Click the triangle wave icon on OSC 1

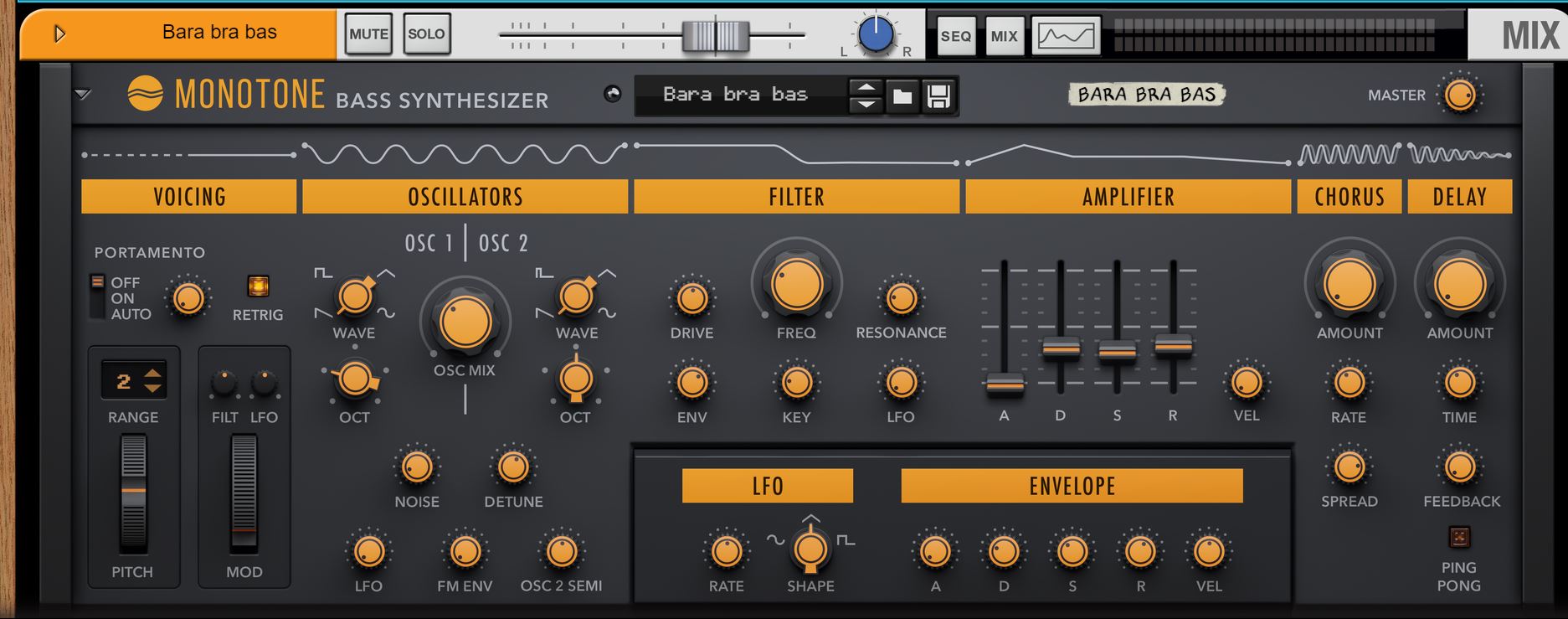(x=386, y=273)
